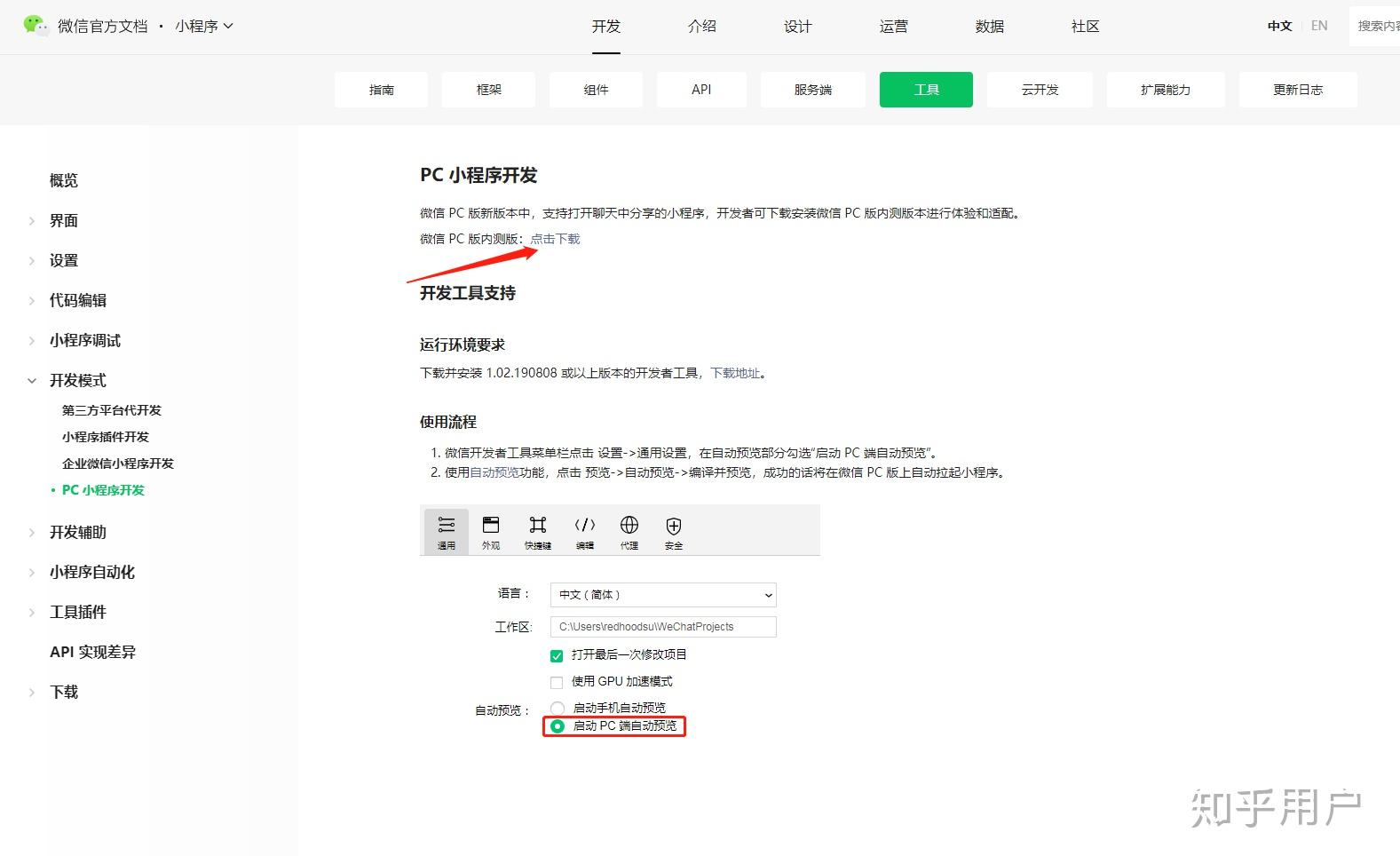
Task: Open the 设计 top navigation tab
Action: coord(798,27)
